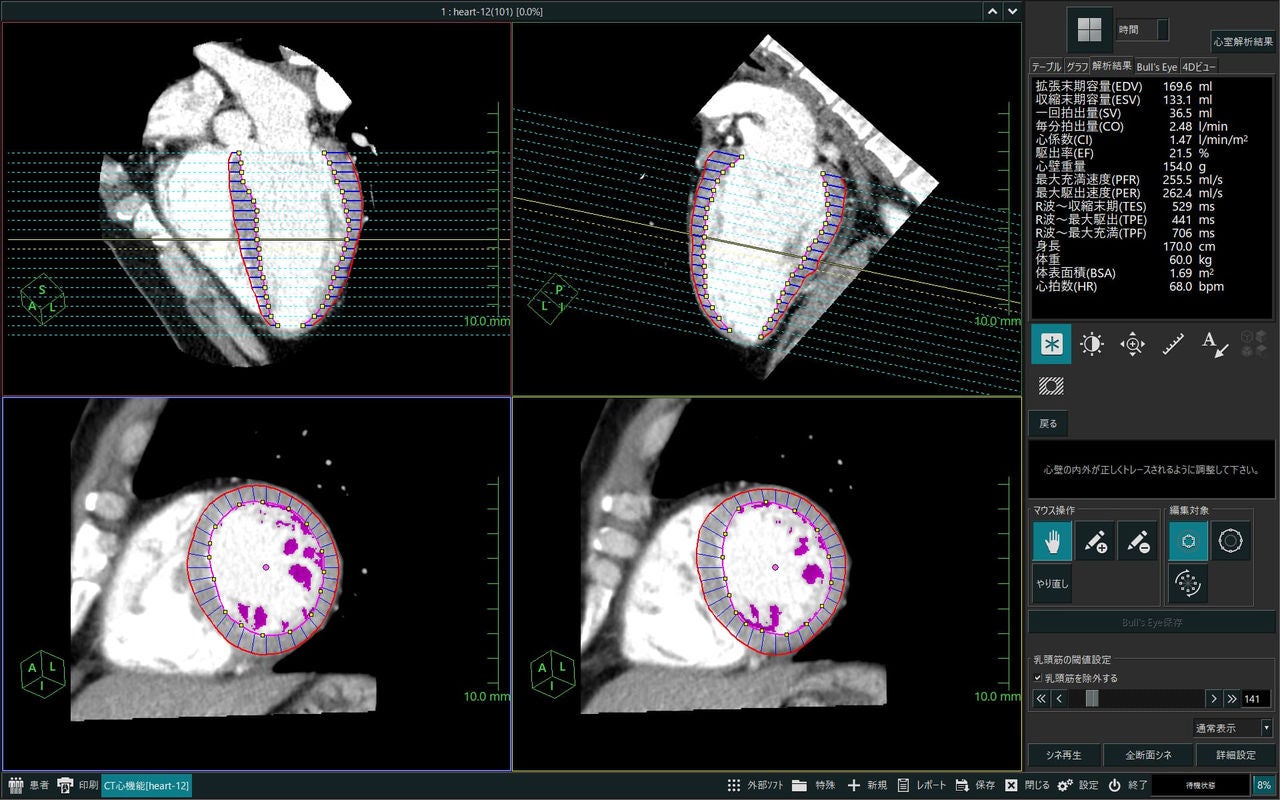The width and height of the screenshot is (1280, 800).
Task: Open the 通常表示 display mode dropdown
Action: pyautogui.click(x=1233, y=728)
